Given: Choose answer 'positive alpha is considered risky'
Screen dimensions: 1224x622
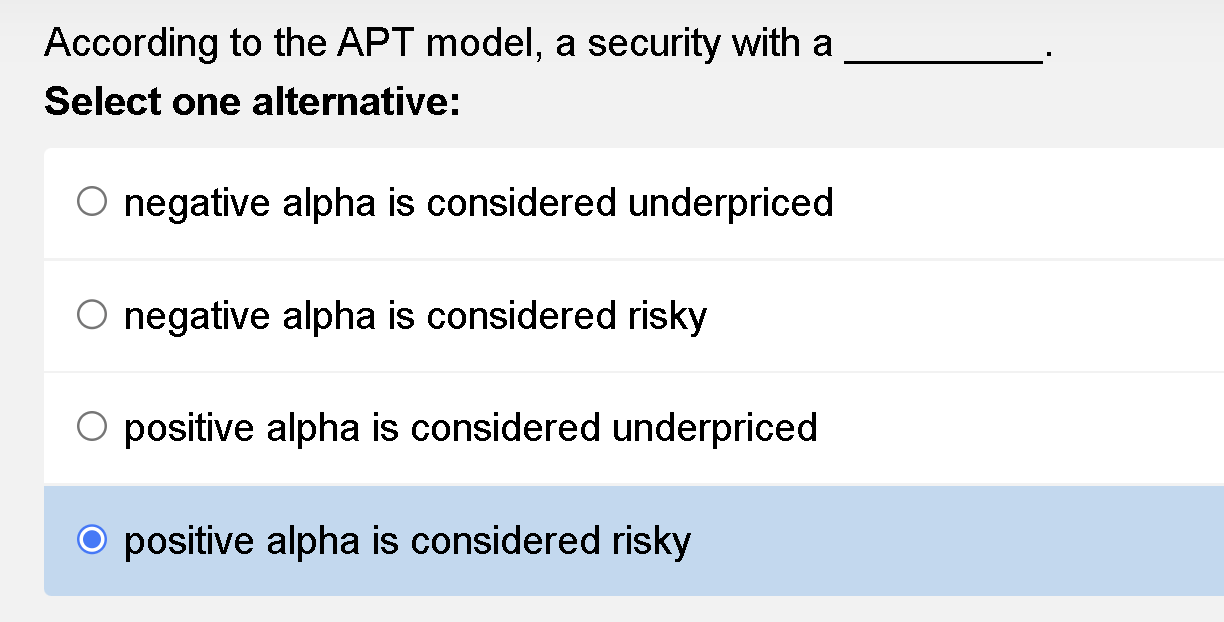Looking at the screenshot, I should point(406,541).
